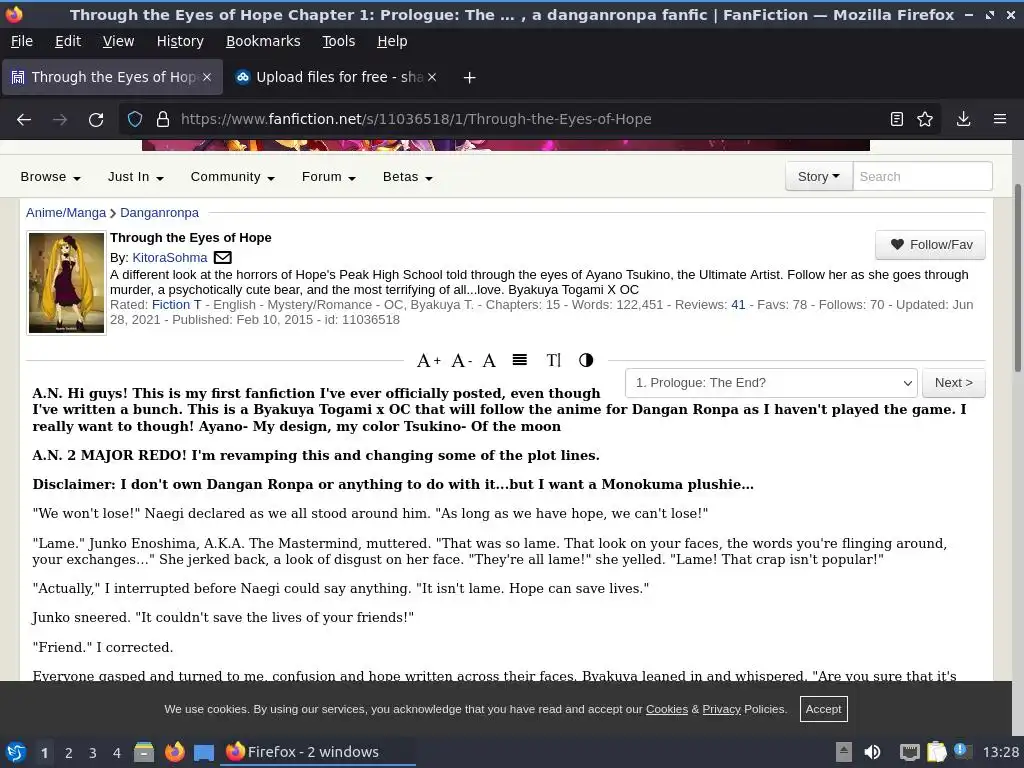Viewport: 1024px width, 768px height.
Task: Open the Privacy policy link
Action: click(722, 709)
